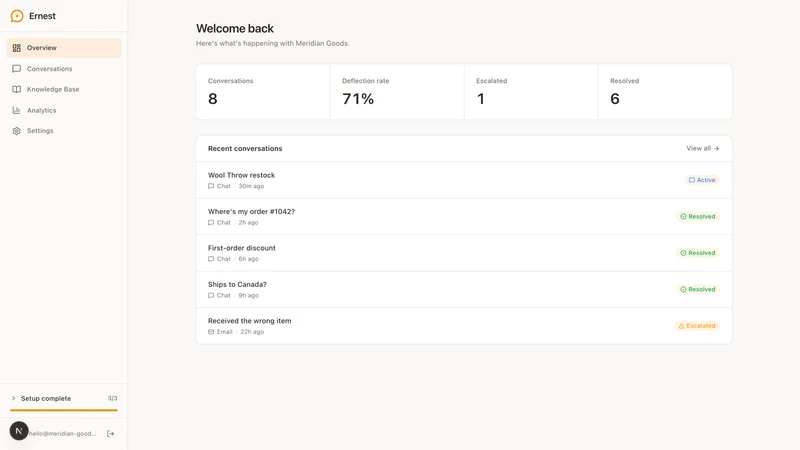Viewport: 800px width, 450px height.
Task: Click the Knowledge Base book icon
Action: (x=16, y=89)
